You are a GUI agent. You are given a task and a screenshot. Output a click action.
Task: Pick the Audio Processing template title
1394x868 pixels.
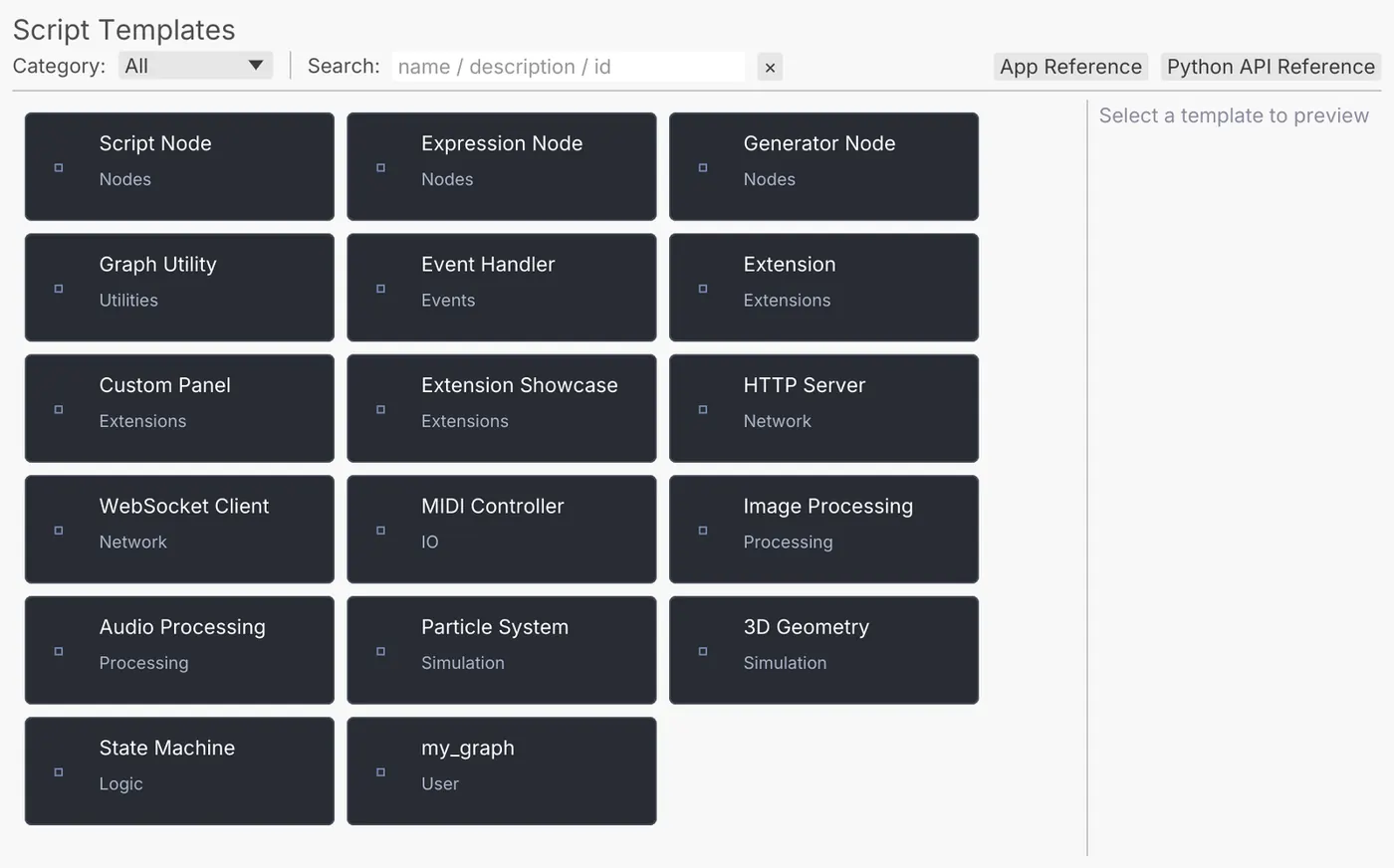coord(182,627)
